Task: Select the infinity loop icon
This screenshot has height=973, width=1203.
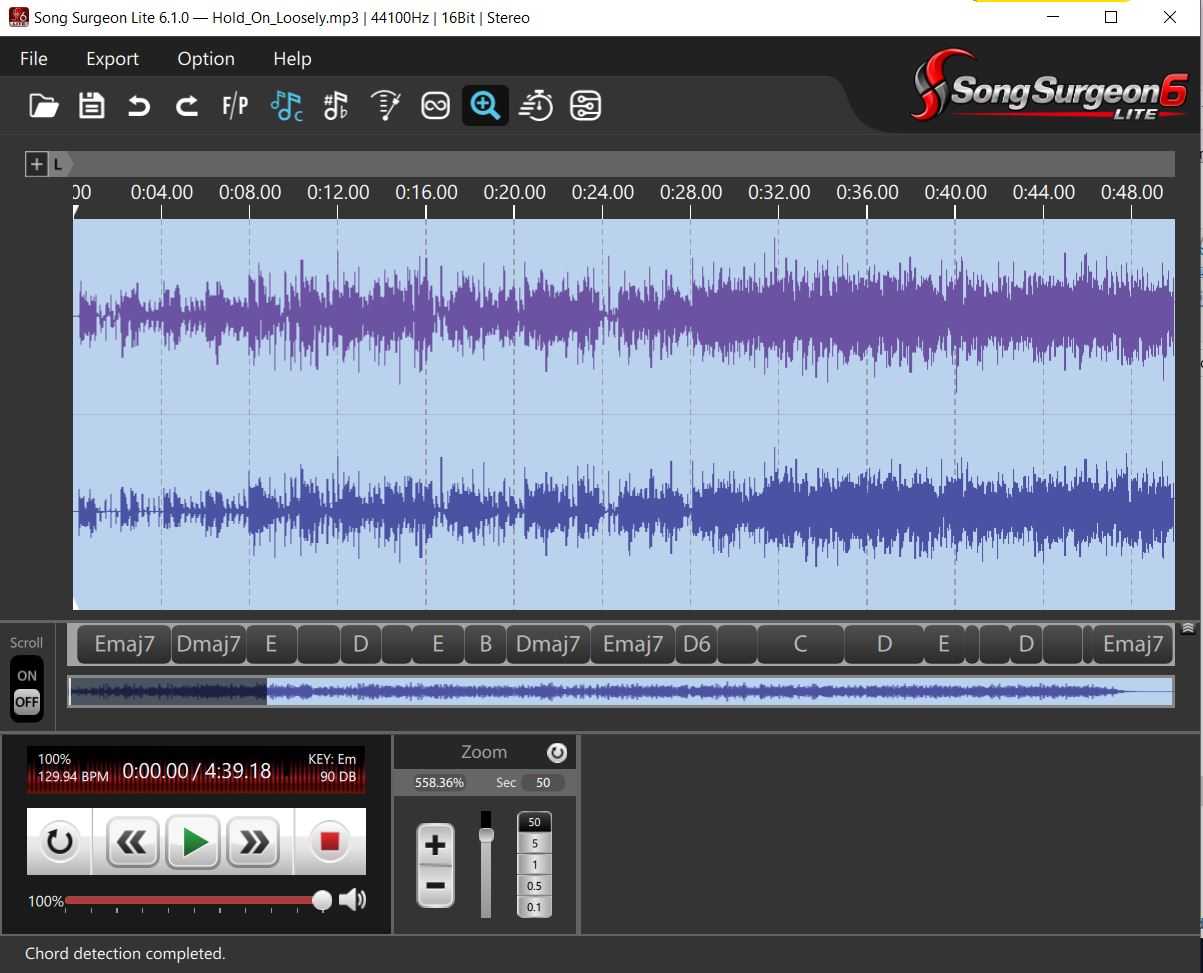Action: click(x=435, y=105)
